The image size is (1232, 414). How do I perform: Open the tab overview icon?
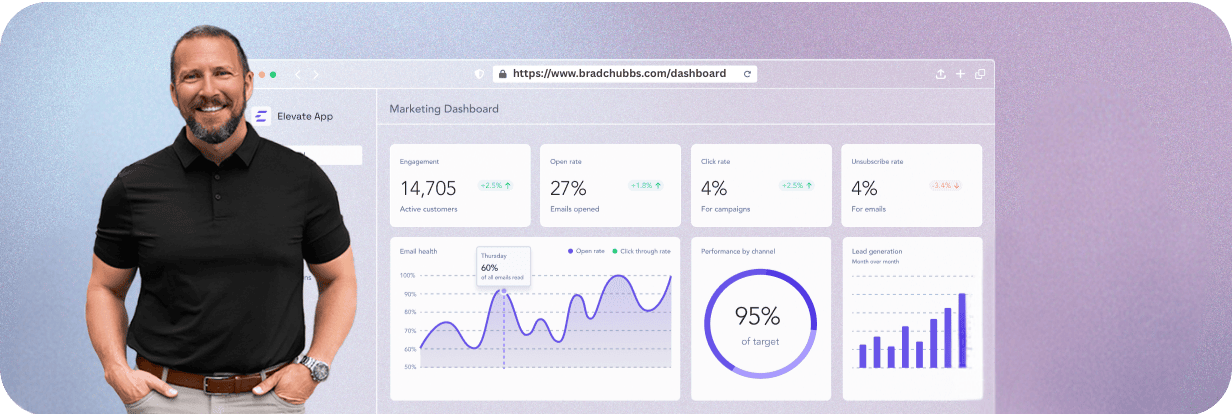pos(980,74)
